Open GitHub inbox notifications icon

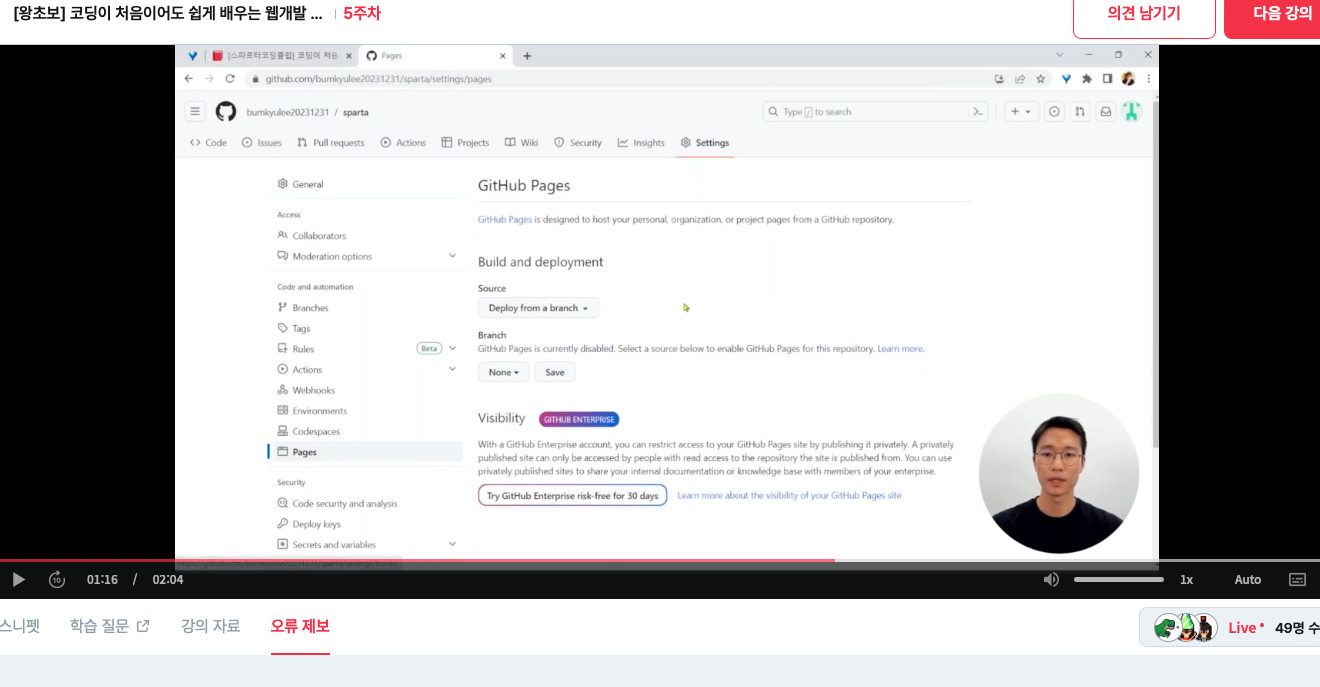[x=1105, y=112]
